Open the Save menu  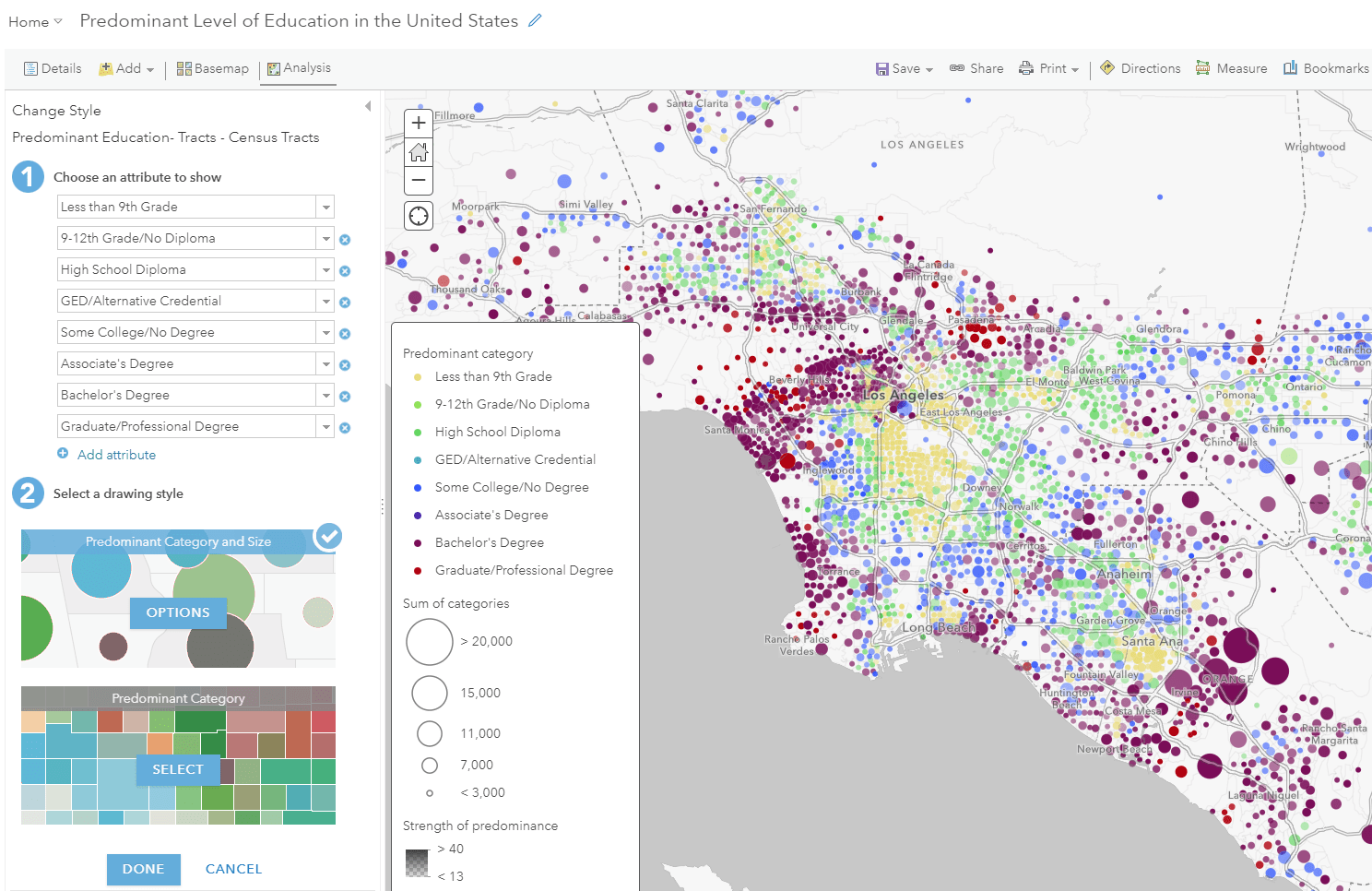click(x=905, y=68)
